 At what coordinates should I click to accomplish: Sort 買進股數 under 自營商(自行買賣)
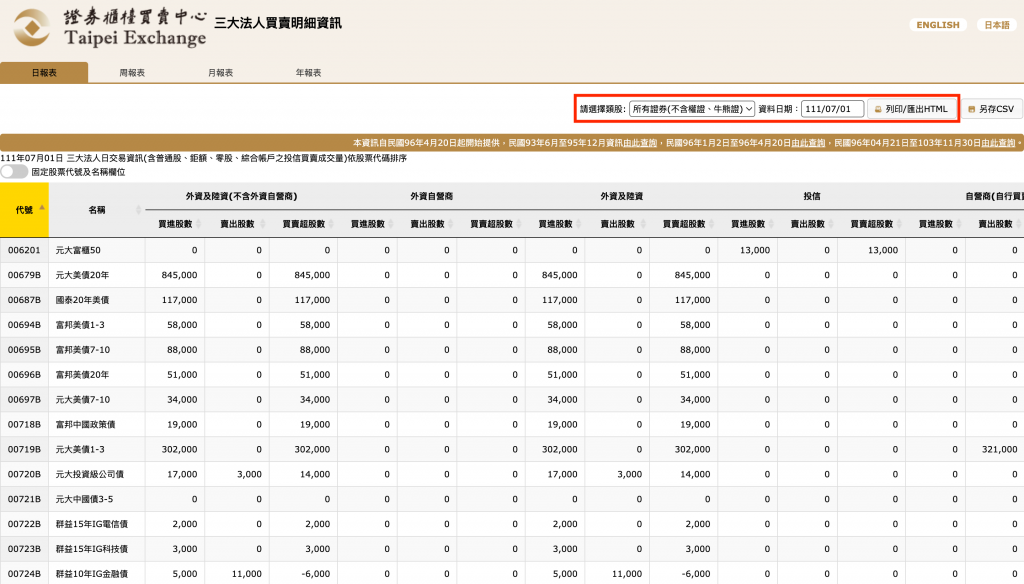coord(959,224)
